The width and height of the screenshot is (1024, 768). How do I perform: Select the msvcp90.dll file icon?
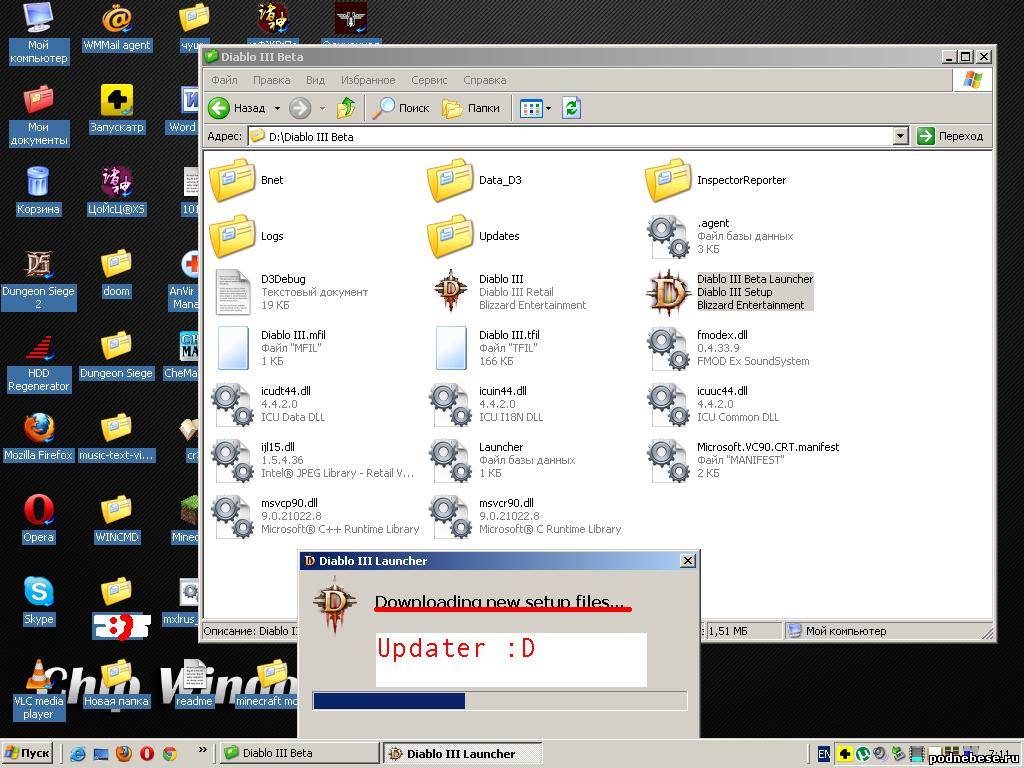(x=232, y=517)
